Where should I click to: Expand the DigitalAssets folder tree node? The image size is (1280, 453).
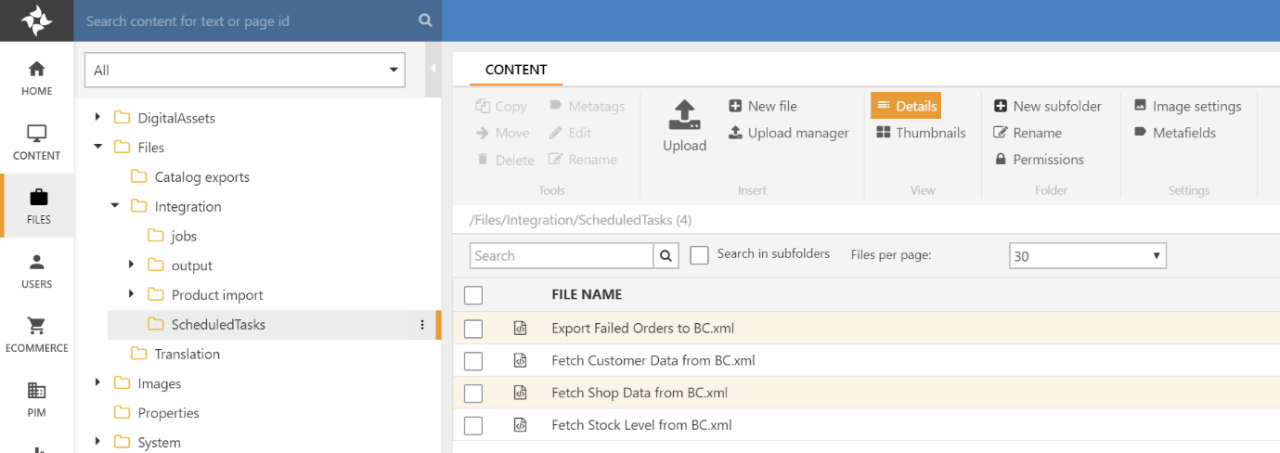(98, 118)
